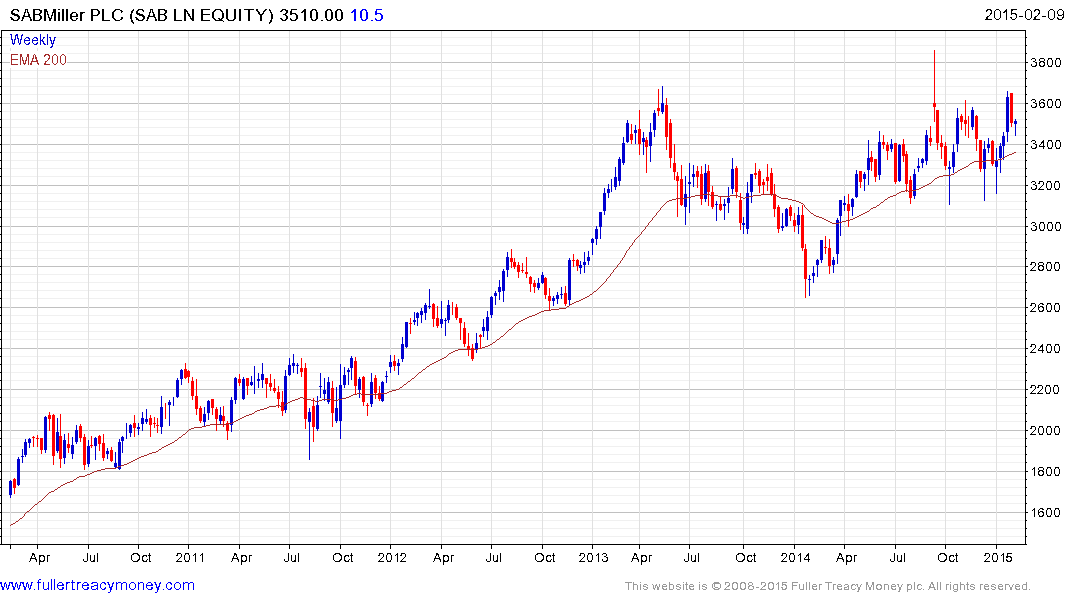
Task: Click the 2600 price axis label
Action: pyautogui.click(x=1046, y=308)
